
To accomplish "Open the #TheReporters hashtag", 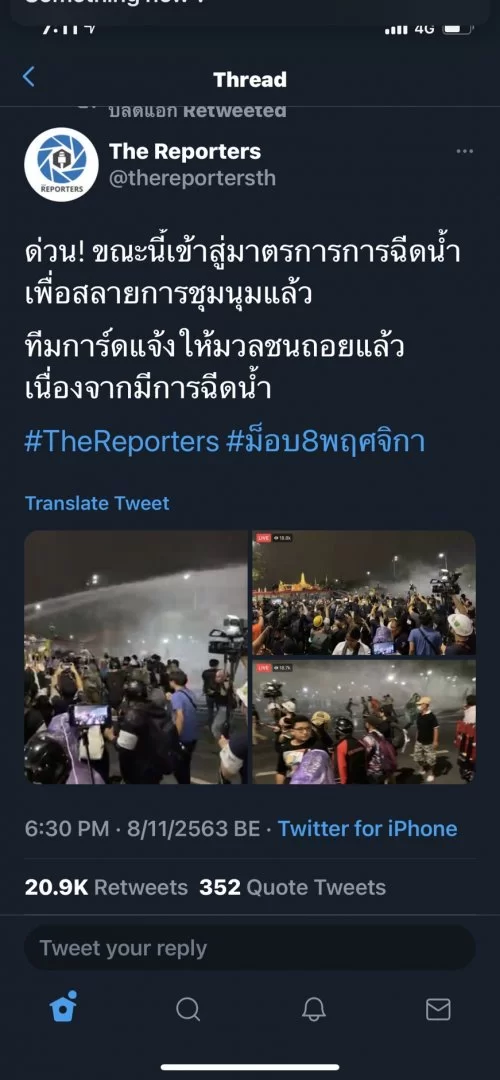I will tap(121, 442).
